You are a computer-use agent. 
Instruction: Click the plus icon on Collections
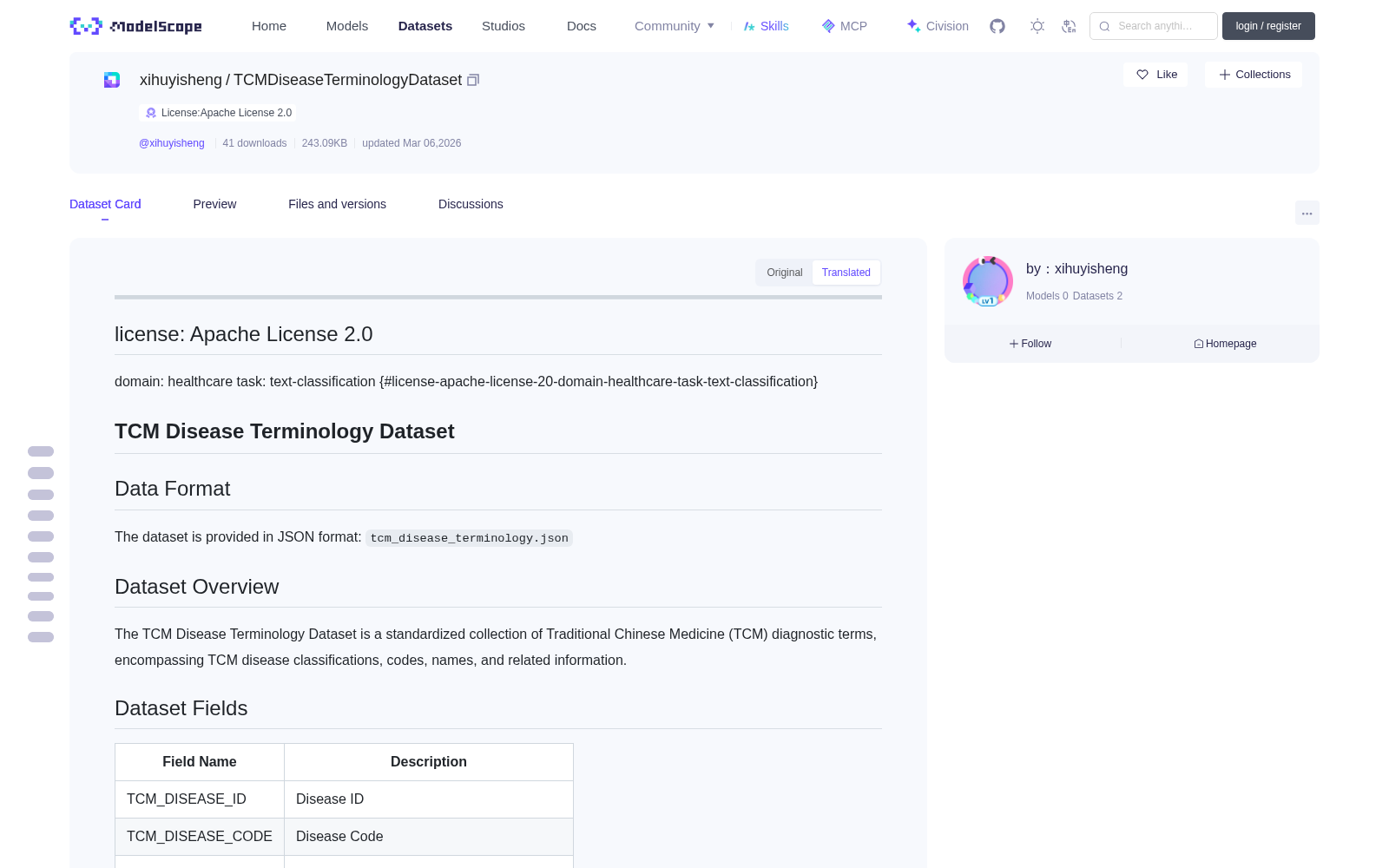(1225, 75)
